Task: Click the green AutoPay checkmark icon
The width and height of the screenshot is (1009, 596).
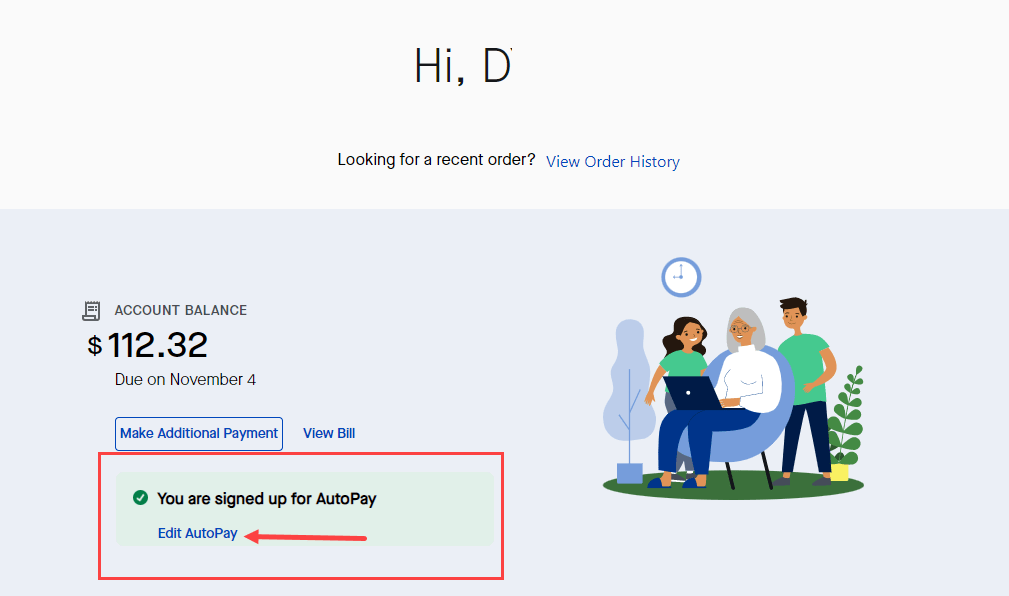Action: coord(140,498)
